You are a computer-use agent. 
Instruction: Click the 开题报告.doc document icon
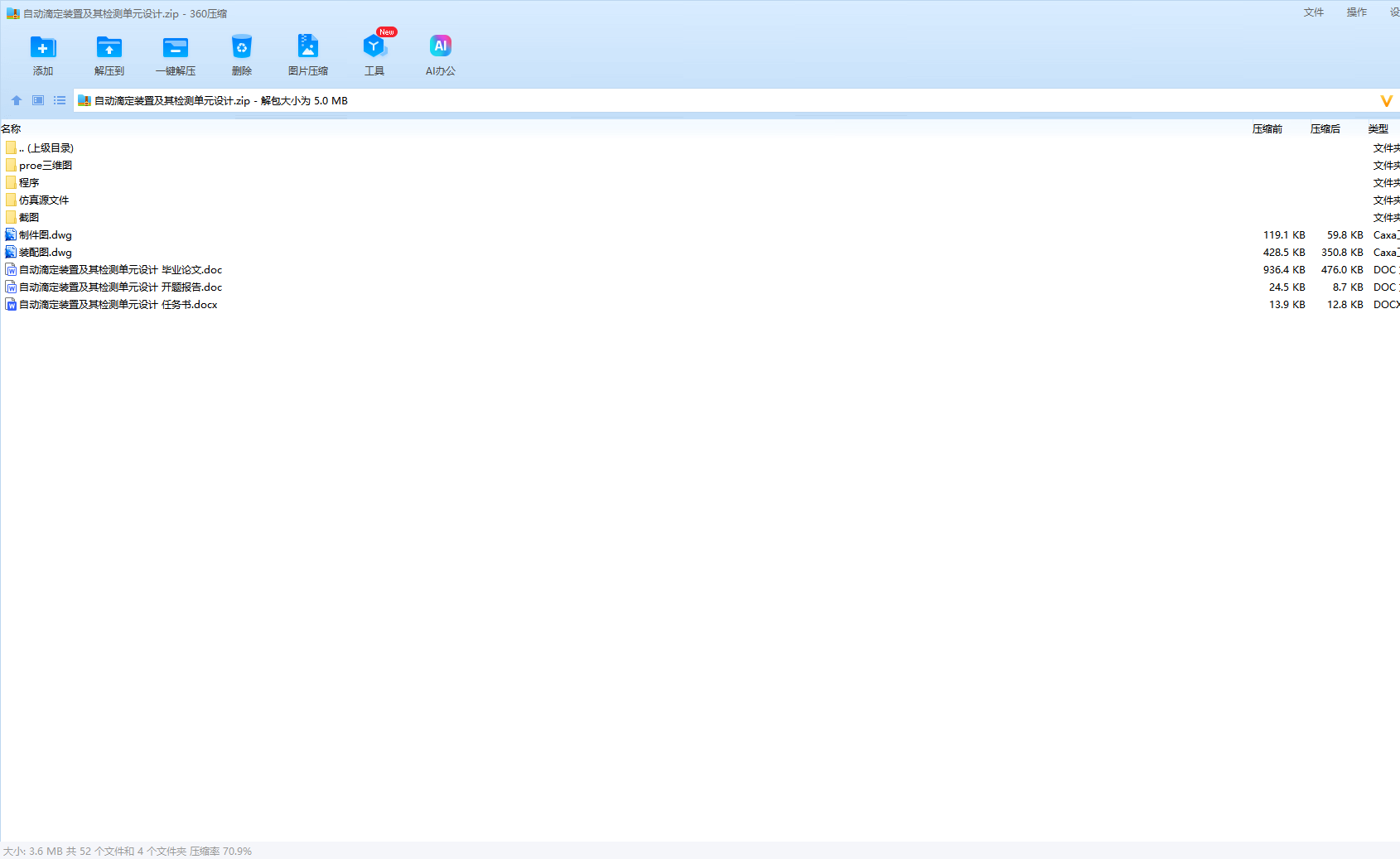pos(11,287)
